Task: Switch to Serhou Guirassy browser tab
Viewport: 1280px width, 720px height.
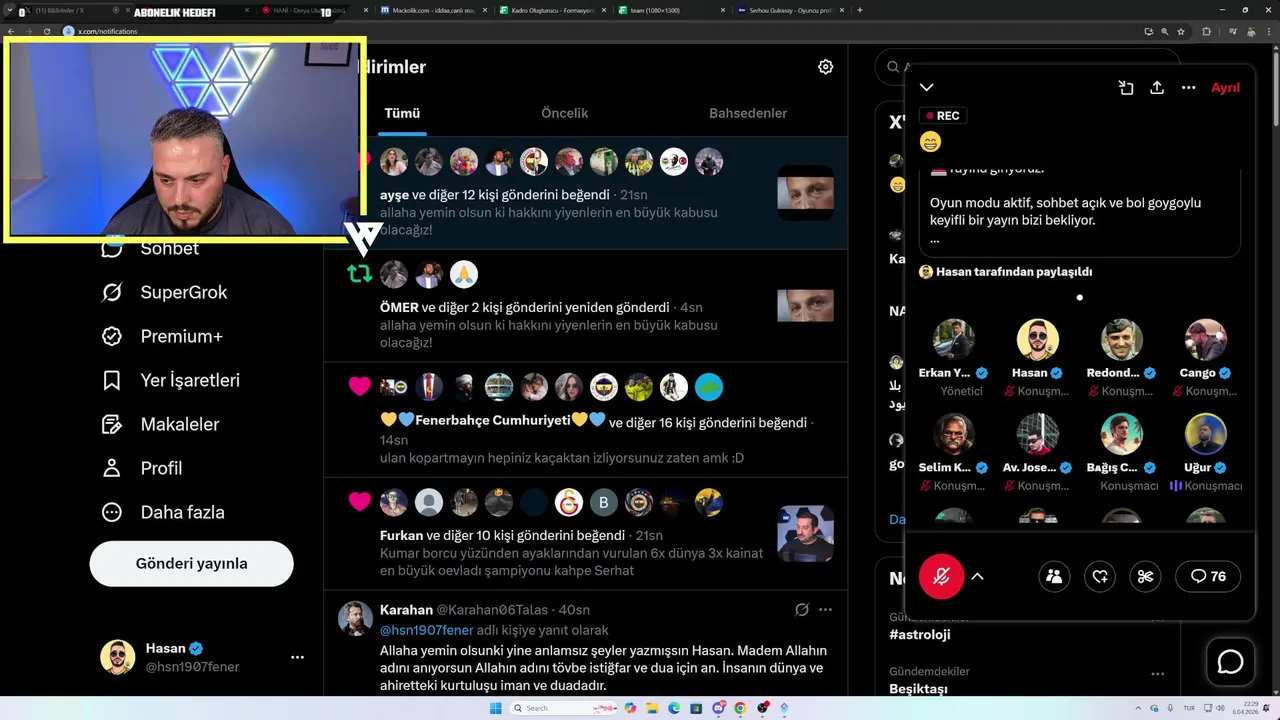Action: pos(792,10)
